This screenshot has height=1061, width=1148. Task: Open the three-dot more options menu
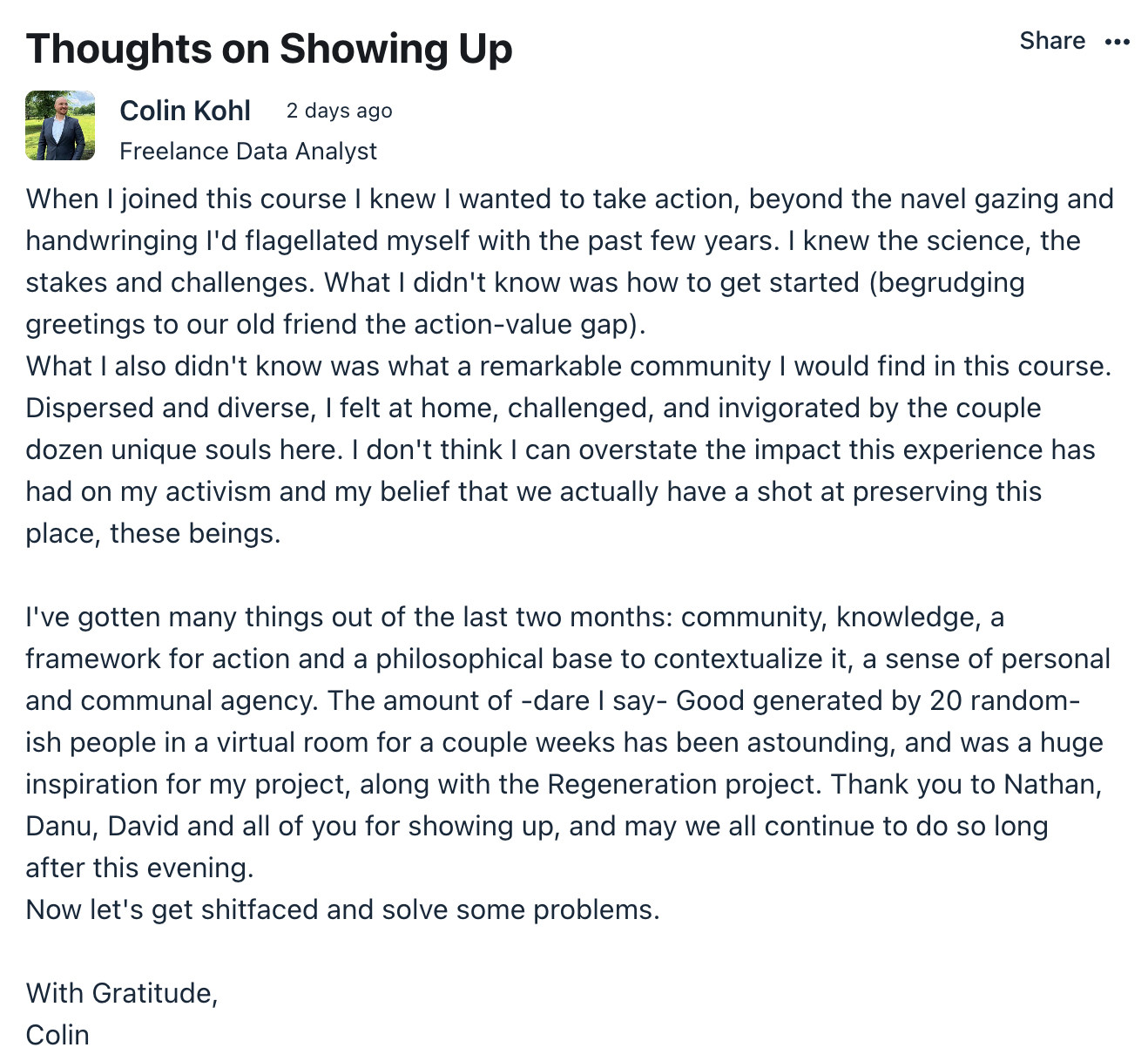tap(1117, 42)
